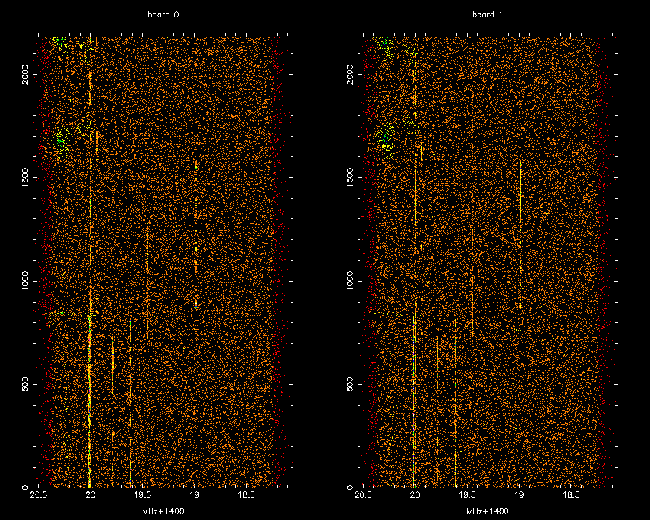Click the green cluster at top of left plot
The image size is (650, 520).
[x=62, y=43]
